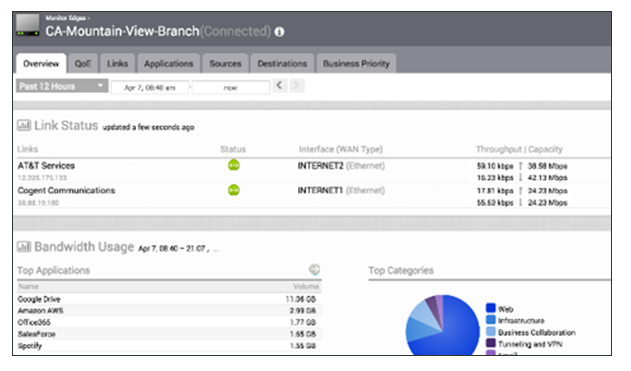Open the Past 12 Hours dropdown
This screenshot has width=631, height=371.
(x=62, y=86)
